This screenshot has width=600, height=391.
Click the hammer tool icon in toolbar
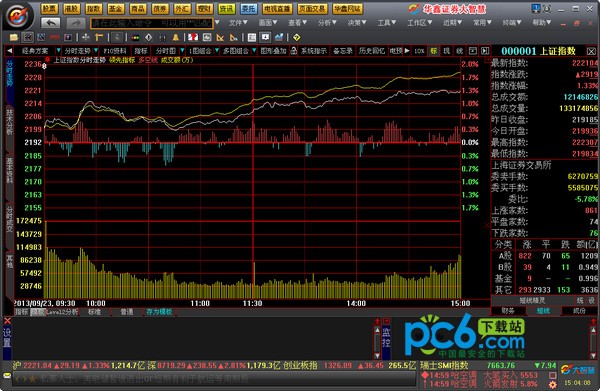click(x=99, y=37)
